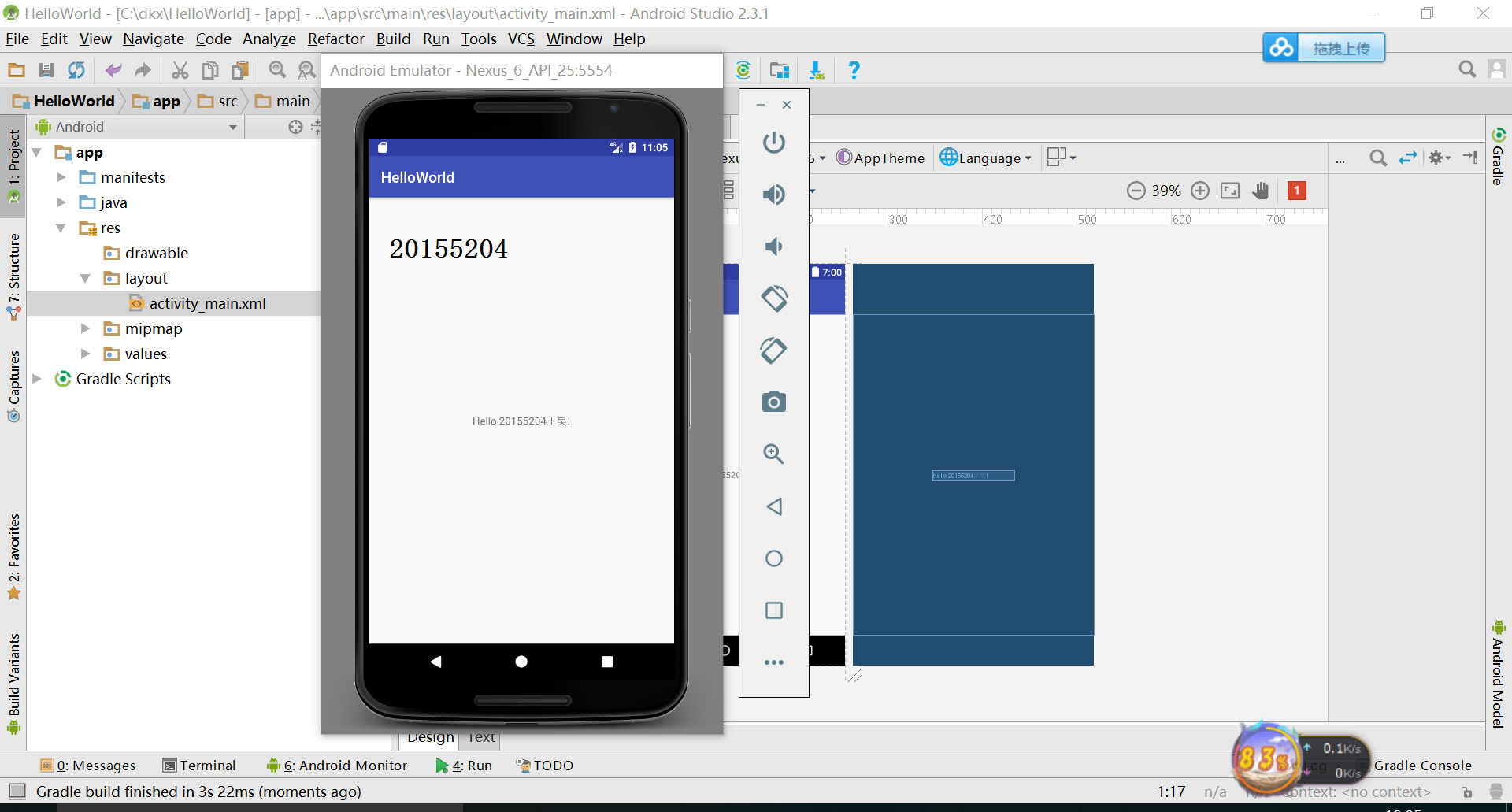Click the emulator Volume Down icon
Screen dimensions: 1512x812
pos(774,247)
